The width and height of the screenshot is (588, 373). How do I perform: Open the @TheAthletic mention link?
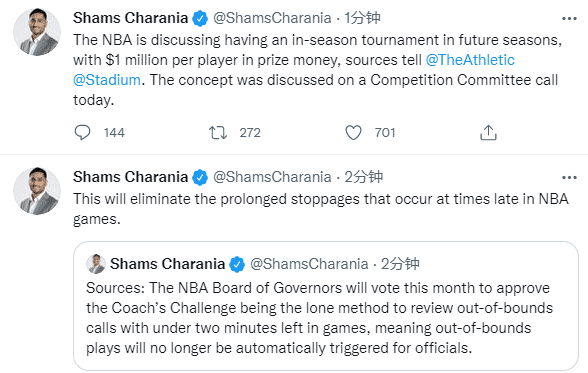pyautogui.click(x=470, y=60)
